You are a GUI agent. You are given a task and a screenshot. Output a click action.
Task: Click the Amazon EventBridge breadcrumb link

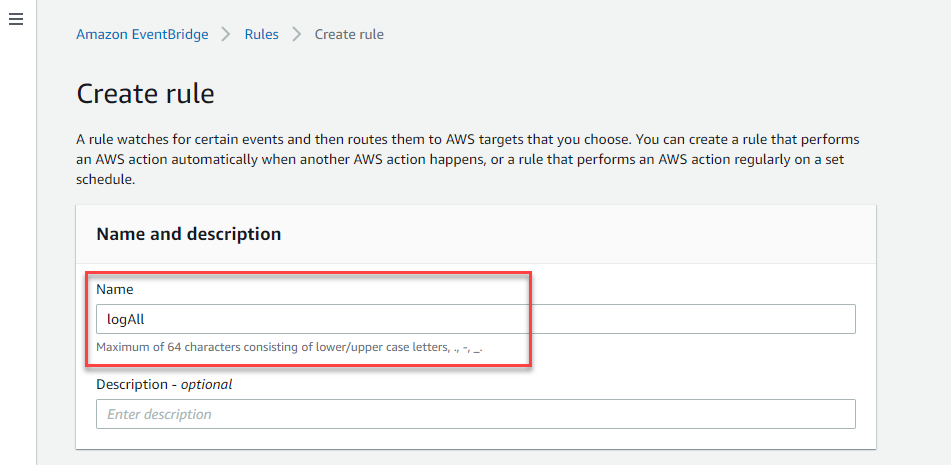point(142,35)
